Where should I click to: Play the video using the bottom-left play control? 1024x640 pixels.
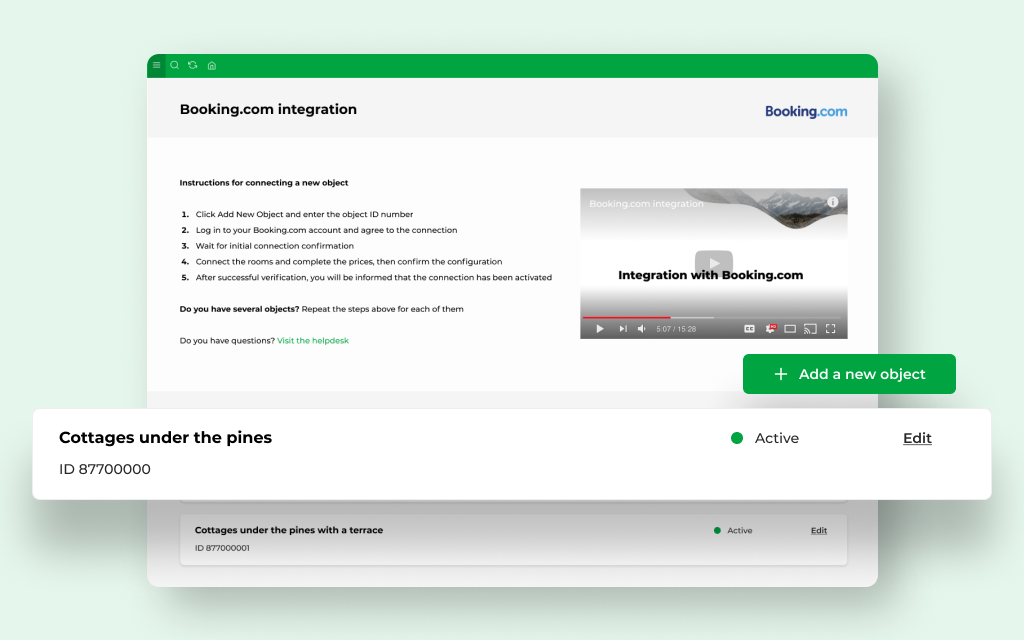(600, 328)
